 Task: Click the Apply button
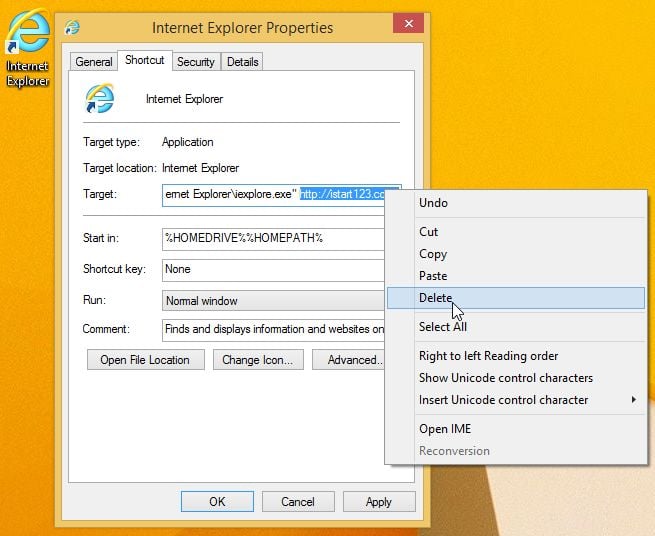[379, 501]
